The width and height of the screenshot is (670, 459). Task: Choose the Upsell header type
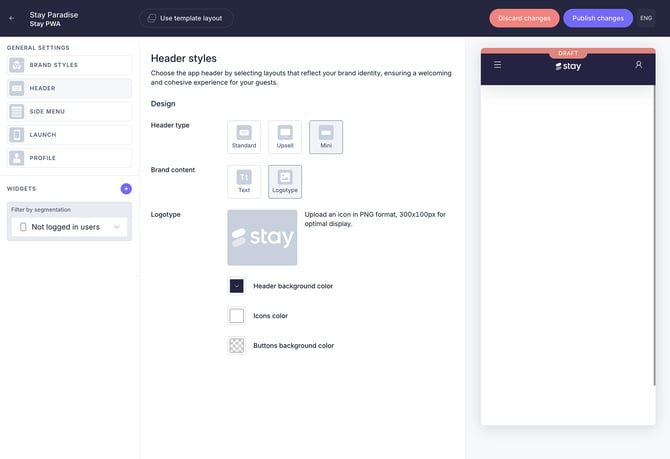[x=285, y=137]
